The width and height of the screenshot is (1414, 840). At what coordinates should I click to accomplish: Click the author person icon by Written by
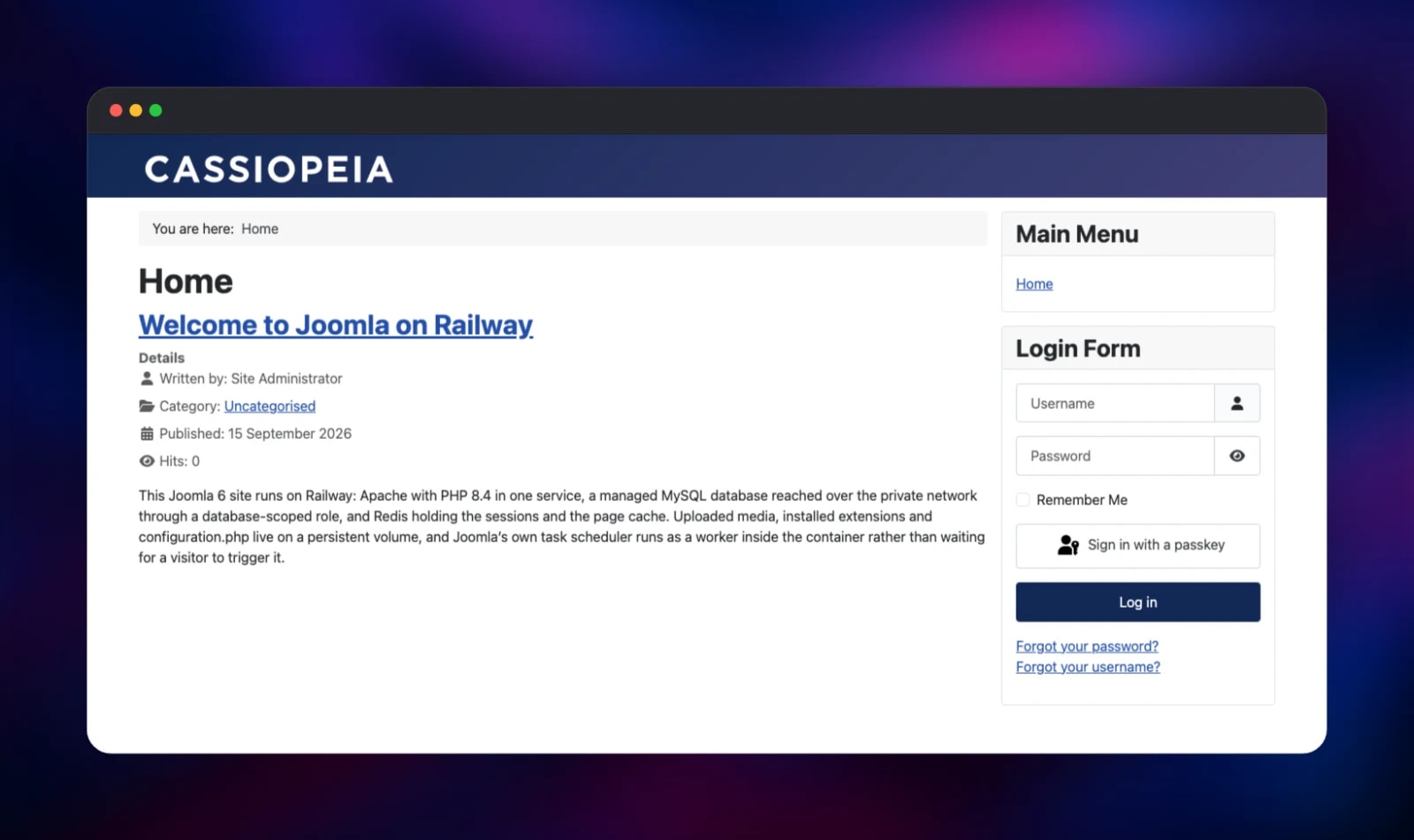[x=147, y=378]
